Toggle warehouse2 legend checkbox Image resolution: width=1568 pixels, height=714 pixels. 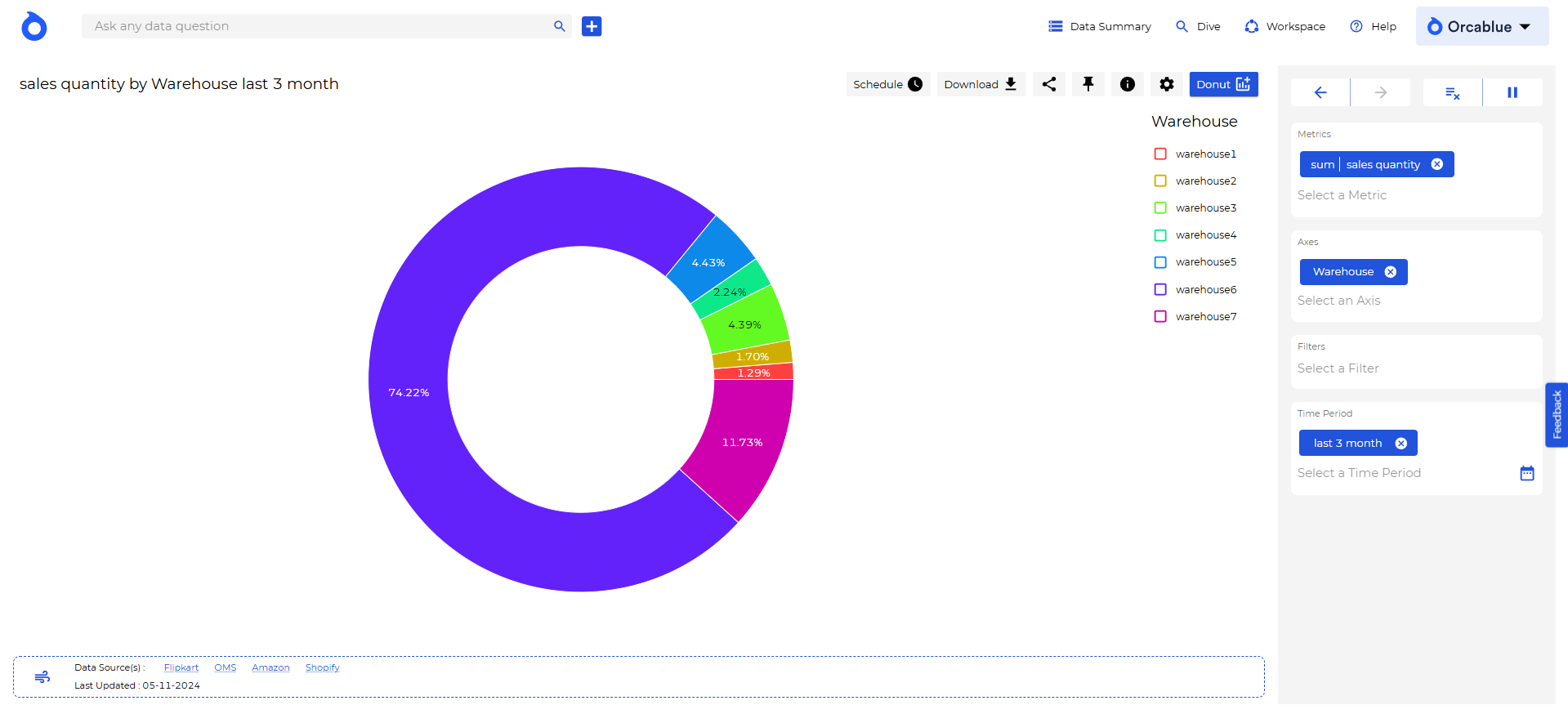(x=1160, y=181)
